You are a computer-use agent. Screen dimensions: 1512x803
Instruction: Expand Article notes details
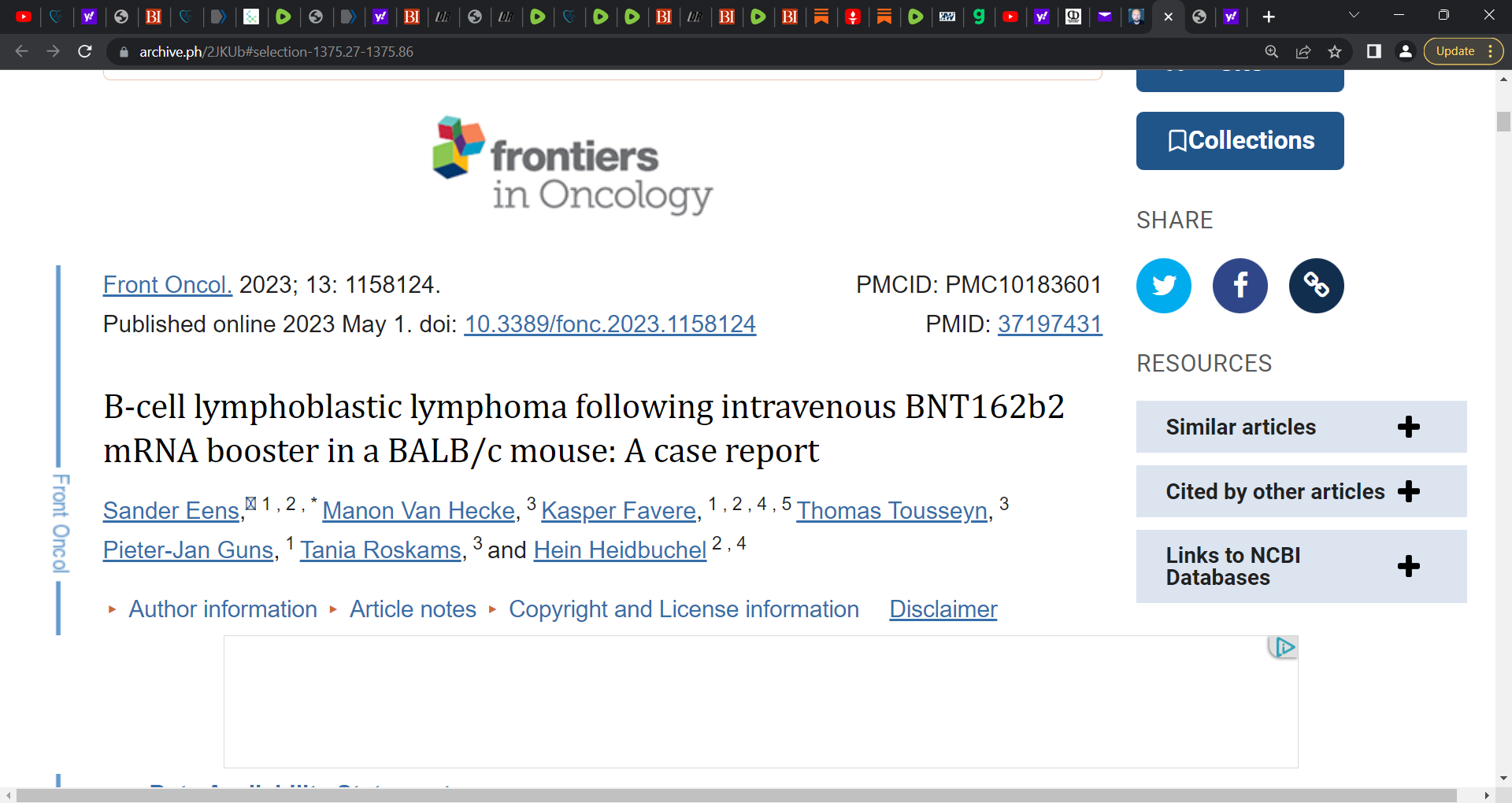413,609
